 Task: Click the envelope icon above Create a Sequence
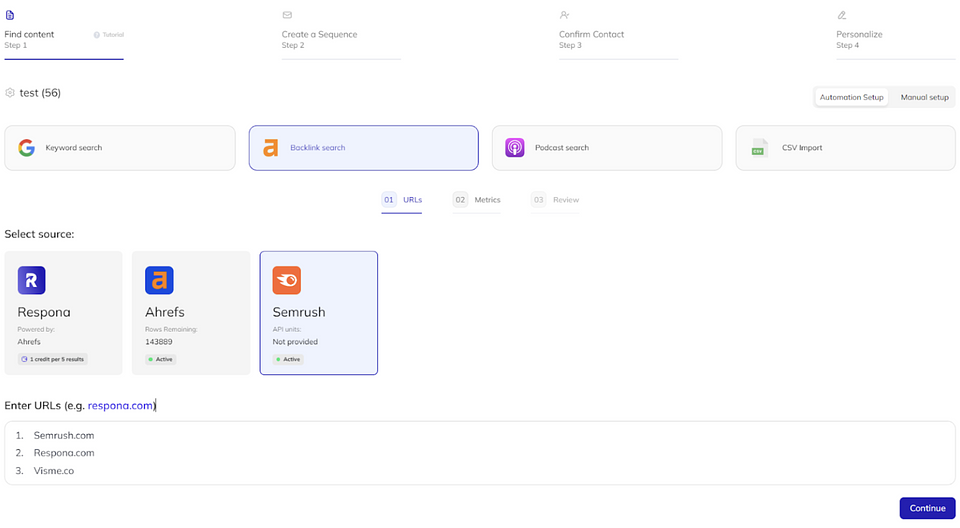287,15
